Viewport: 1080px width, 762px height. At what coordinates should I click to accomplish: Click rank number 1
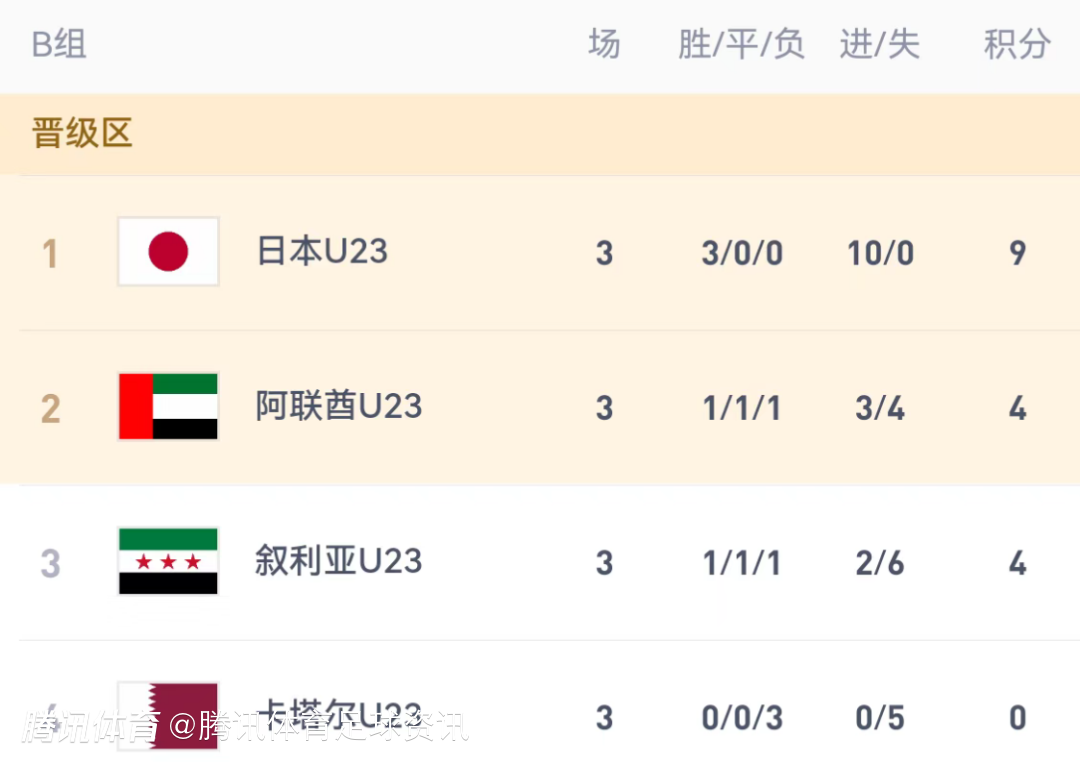point(50,254)
